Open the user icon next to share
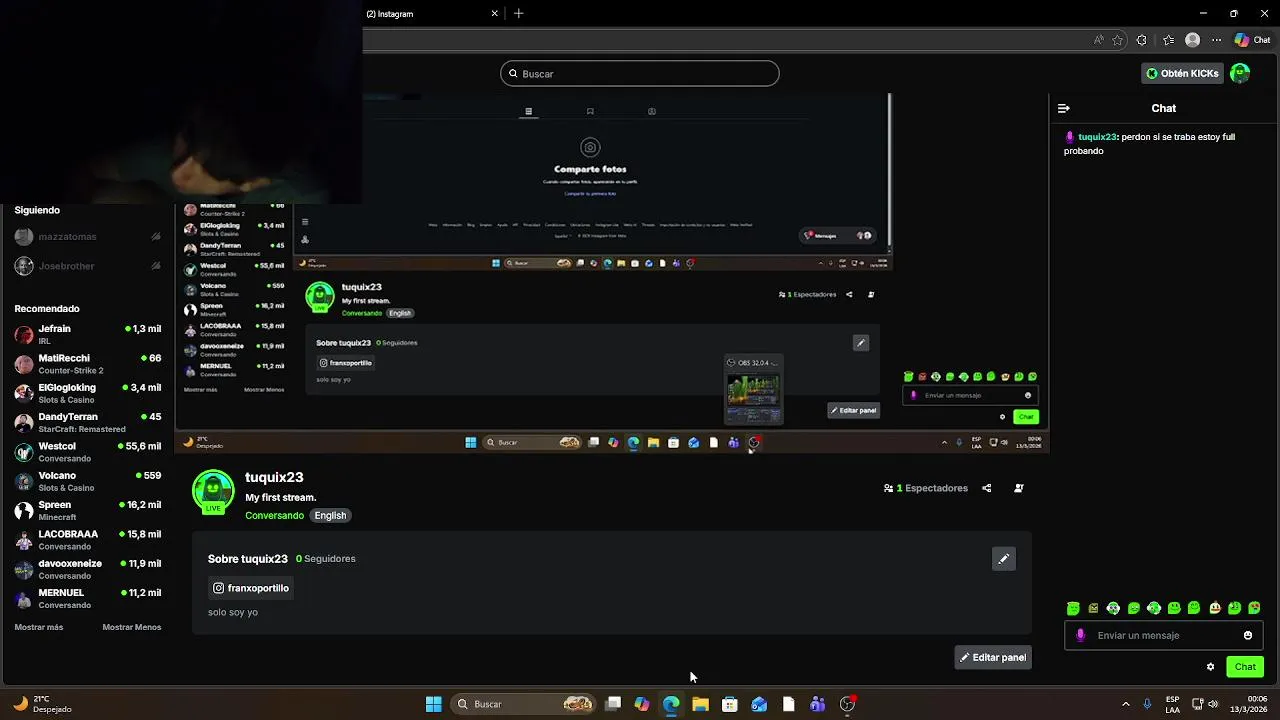The image size is (1280, 720). (1019, 488)
